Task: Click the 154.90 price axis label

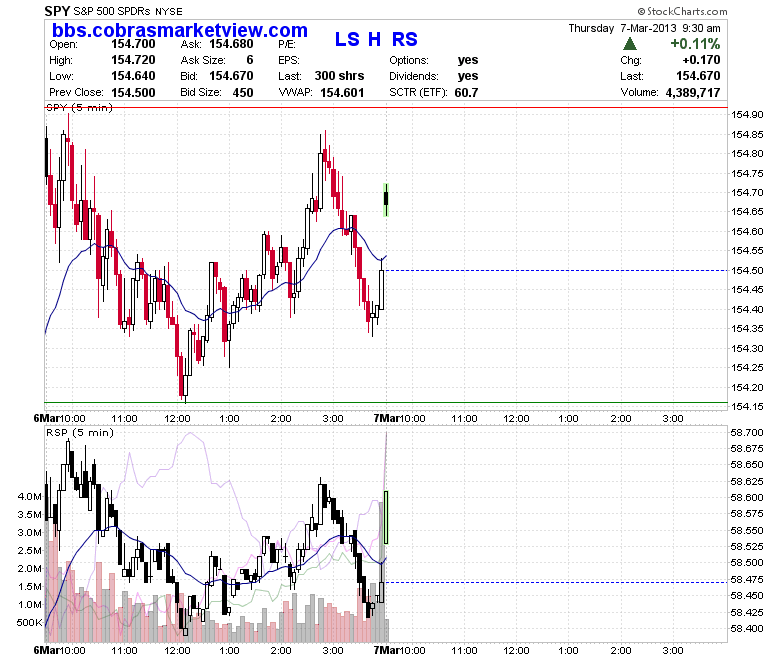Action: pos(747,115)
